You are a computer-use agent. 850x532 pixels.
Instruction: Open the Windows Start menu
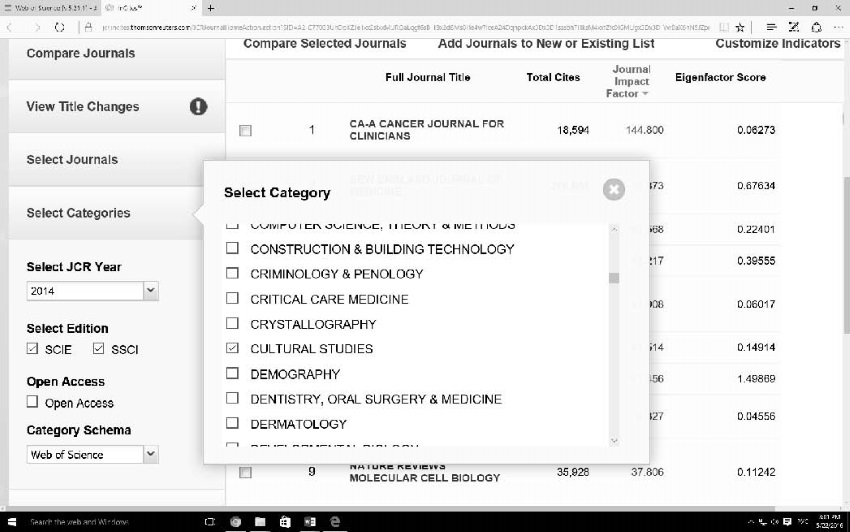tap(11, 522)
